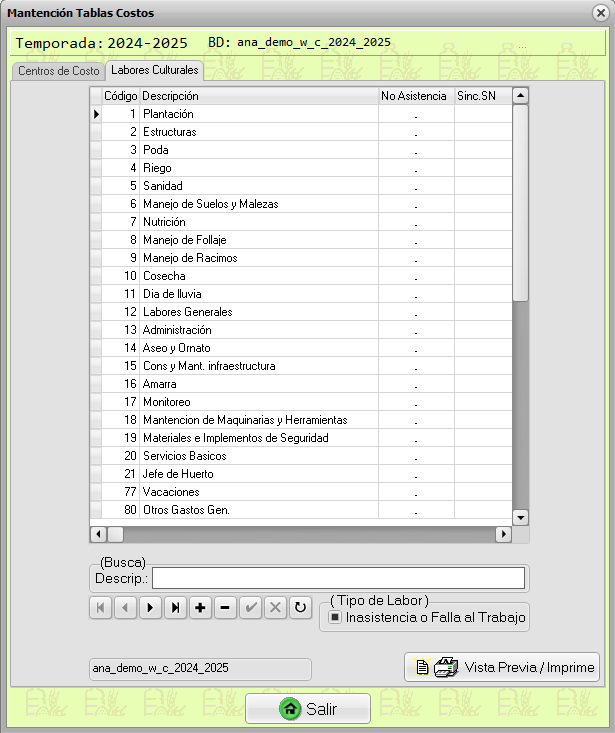
Task: Click the vertical scrollbar down arrow
Action: click(520, 517)
